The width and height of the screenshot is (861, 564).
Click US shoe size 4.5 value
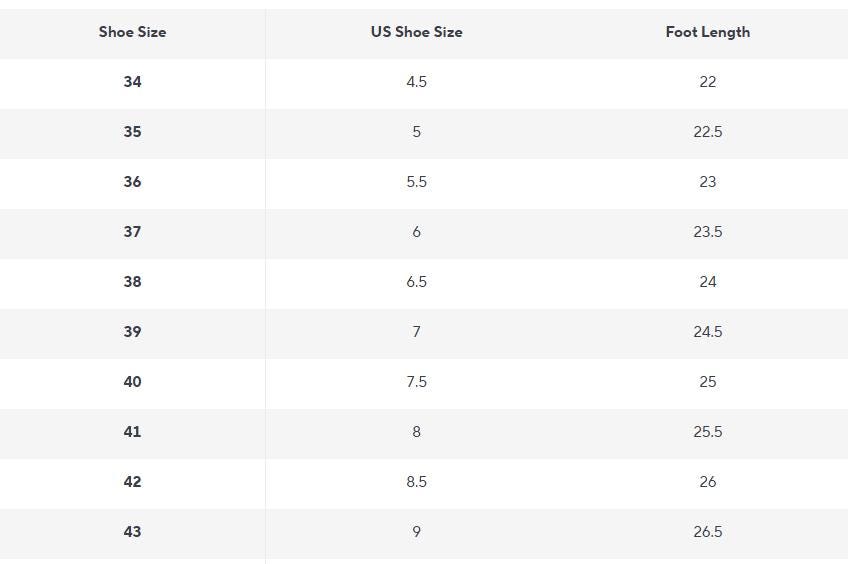(x=416, y=82)
